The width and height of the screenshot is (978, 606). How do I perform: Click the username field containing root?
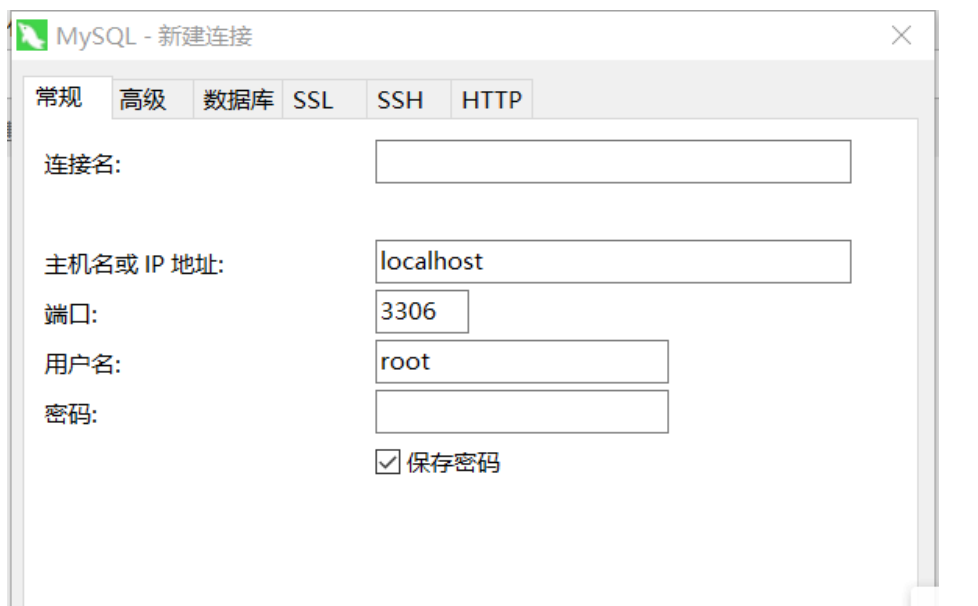(520, 361)
